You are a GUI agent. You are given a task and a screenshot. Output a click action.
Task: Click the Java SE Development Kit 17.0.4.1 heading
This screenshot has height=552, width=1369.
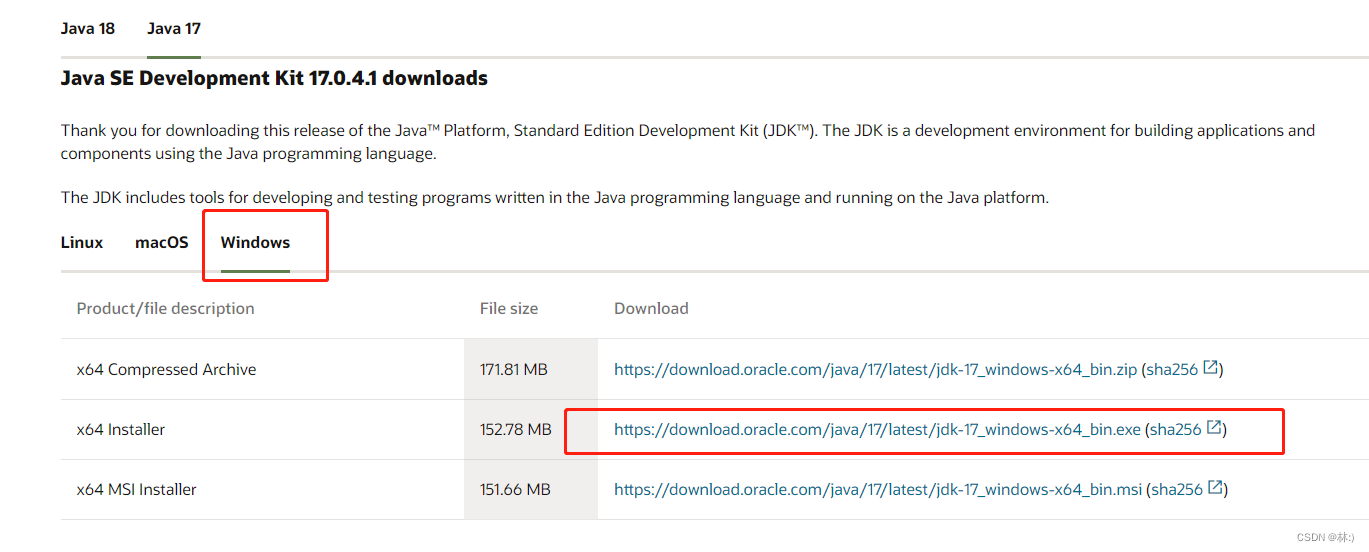click(274, 78)
